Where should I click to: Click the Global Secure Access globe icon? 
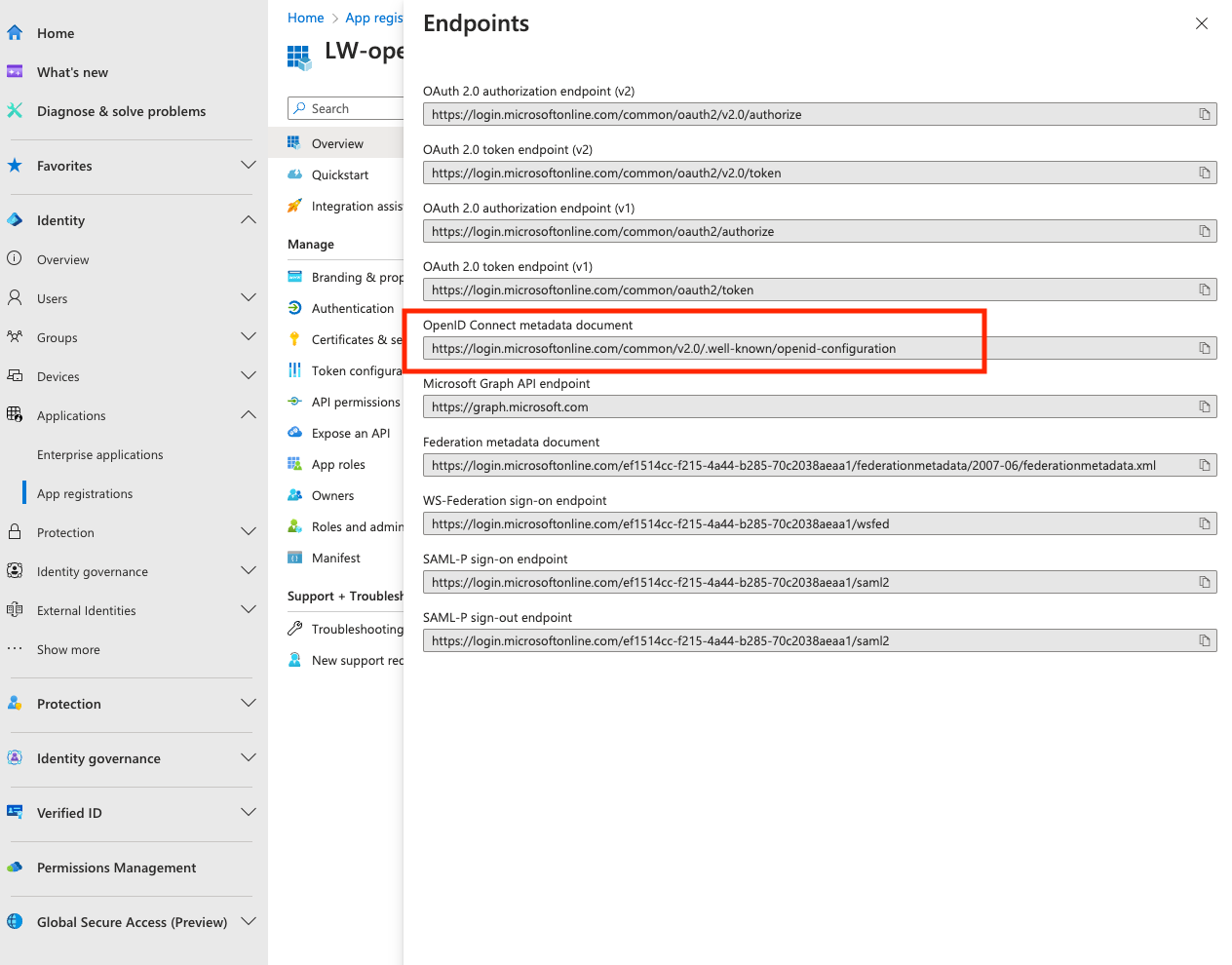pos(15,921)
